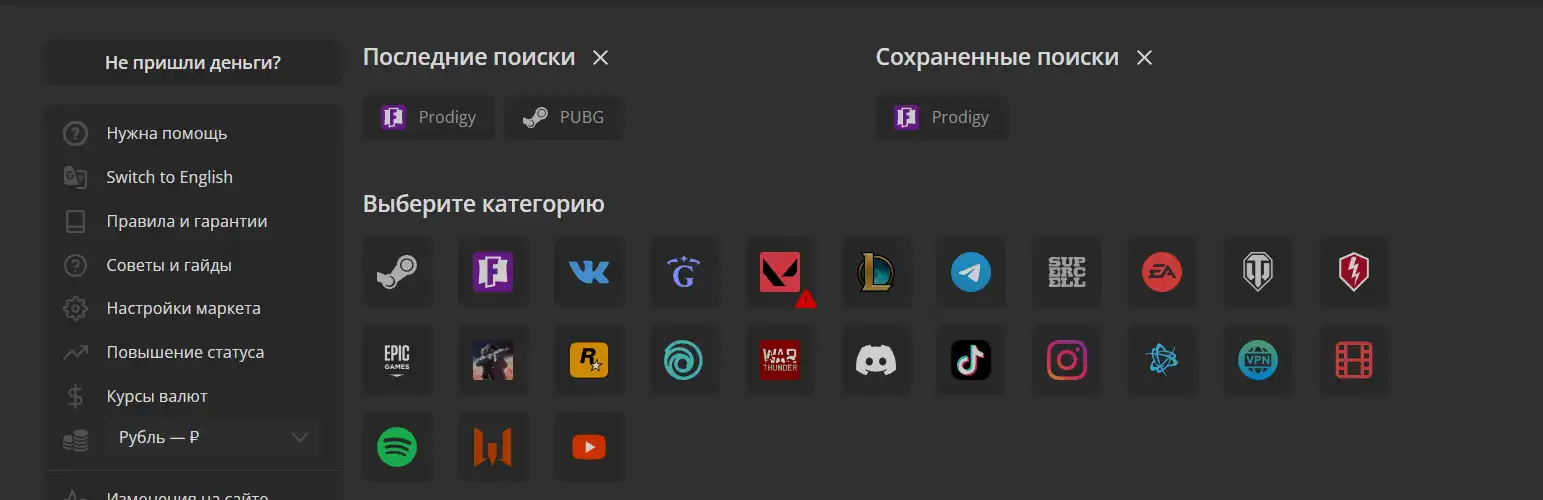
Task: Select the Discord category
Action: click(876, 360)
